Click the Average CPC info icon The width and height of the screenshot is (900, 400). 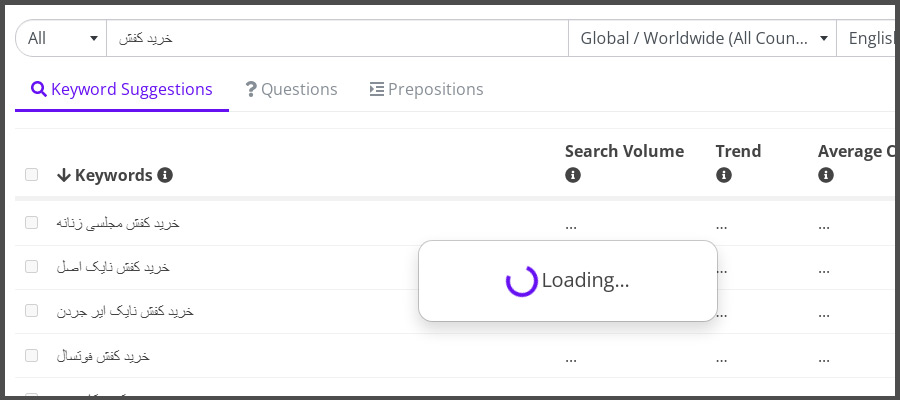click(826, 175)
